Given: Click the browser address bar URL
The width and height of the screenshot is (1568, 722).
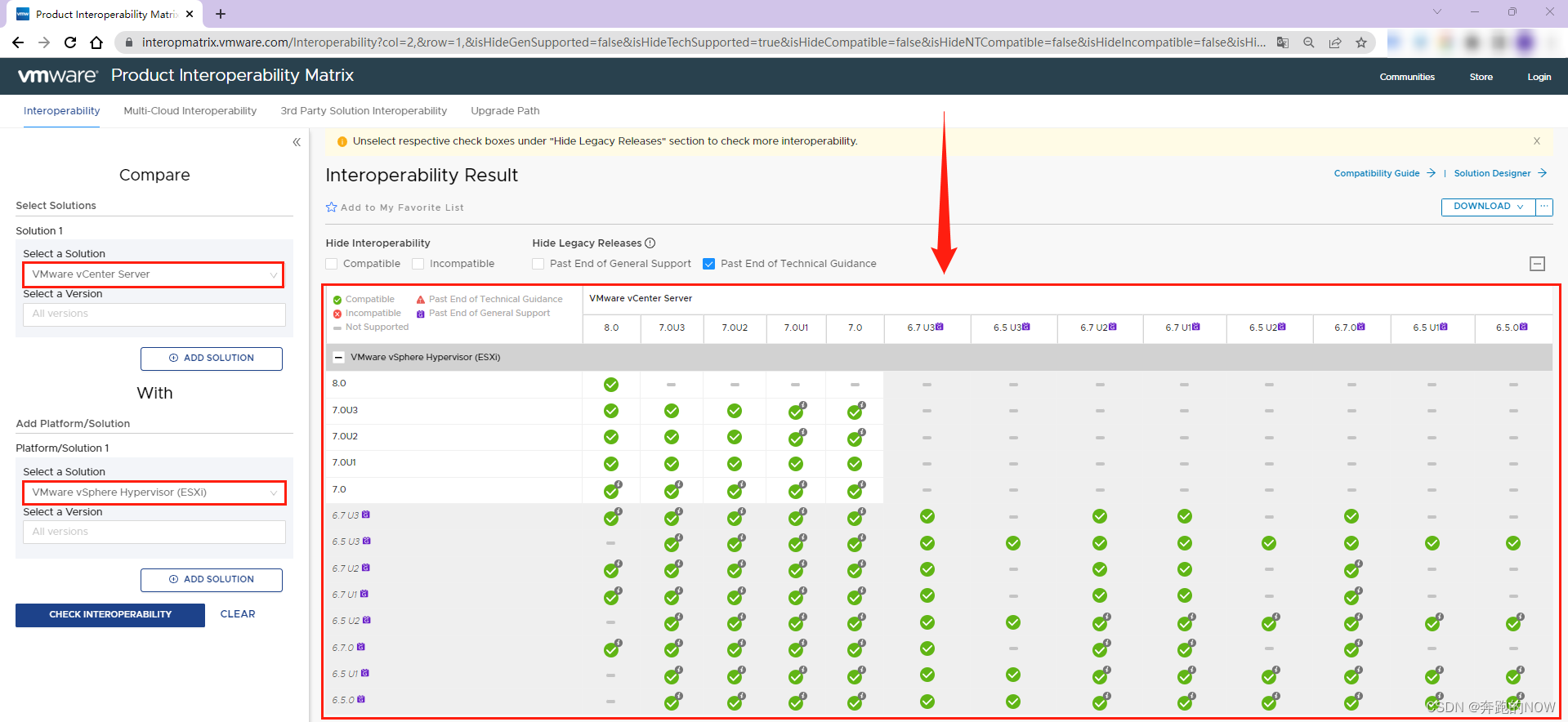Looking at the screenshot, I should tap(704, 42).
